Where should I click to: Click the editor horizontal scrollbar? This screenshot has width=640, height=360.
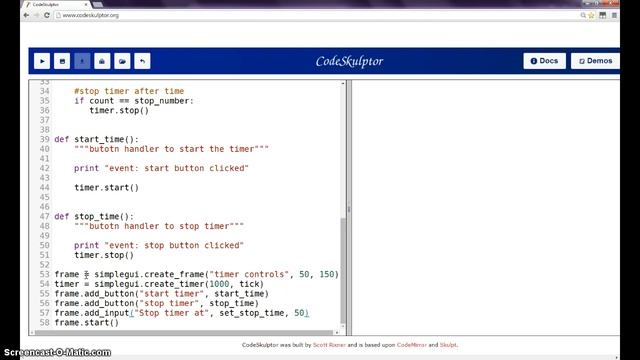[x=184, y=332]
